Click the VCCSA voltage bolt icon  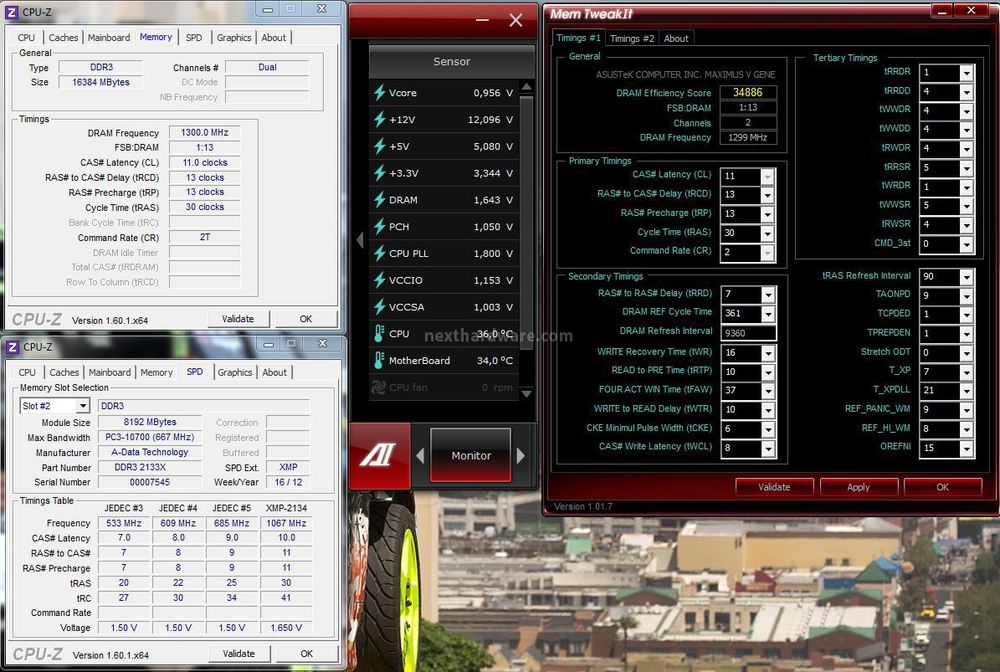click(x=379, y=307)
